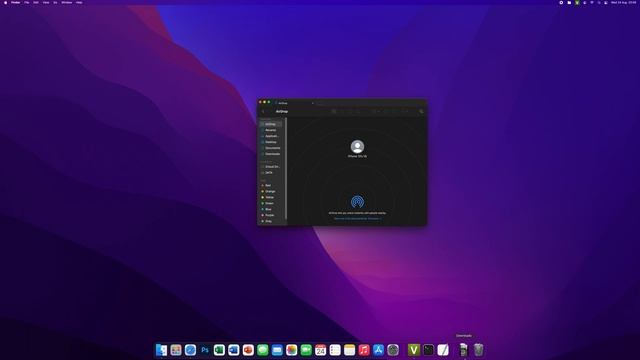The image size is (640, 360).
Task: Click the date and time in menu bar
Action: (623, 2)
